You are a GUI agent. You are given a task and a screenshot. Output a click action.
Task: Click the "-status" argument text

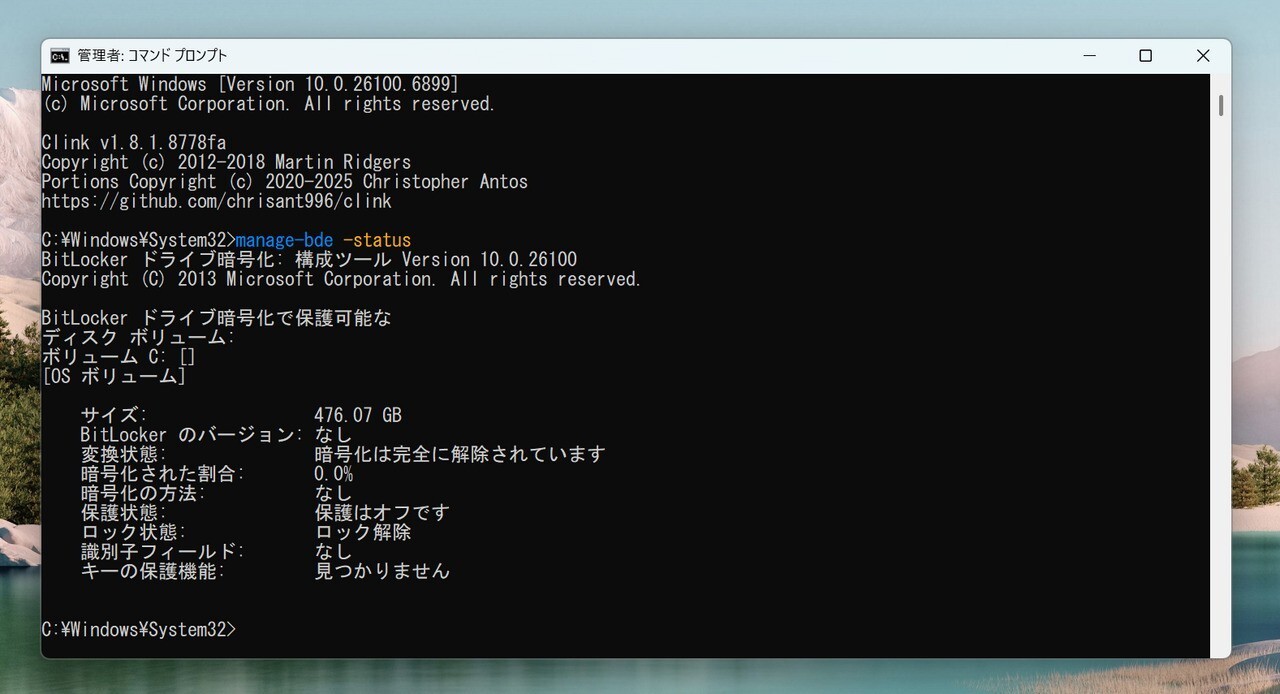click(x=377, y=240)
